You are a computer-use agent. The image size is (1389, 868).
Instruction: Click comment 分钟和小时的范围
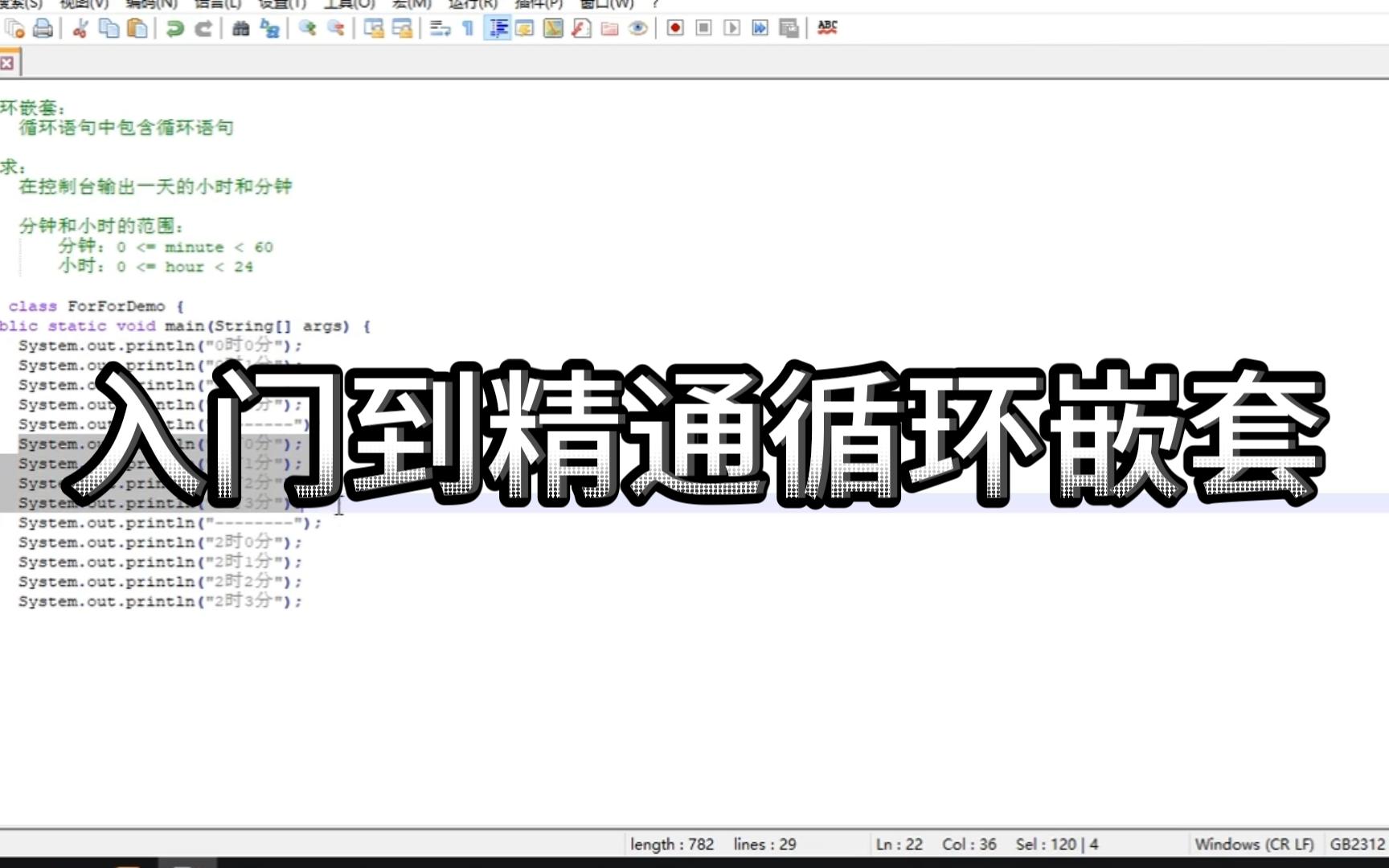101,226
